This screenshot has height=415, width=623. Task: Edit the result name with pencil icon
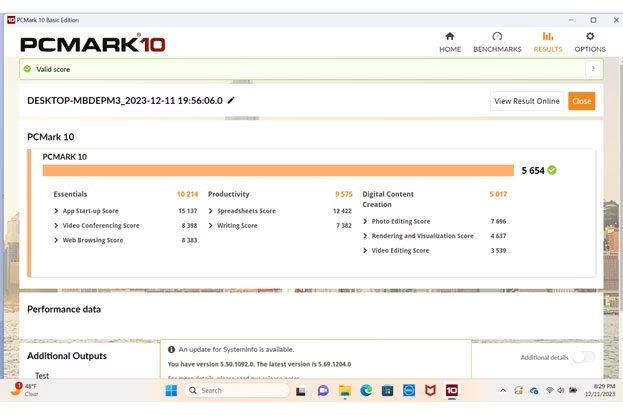click(231, 100)
